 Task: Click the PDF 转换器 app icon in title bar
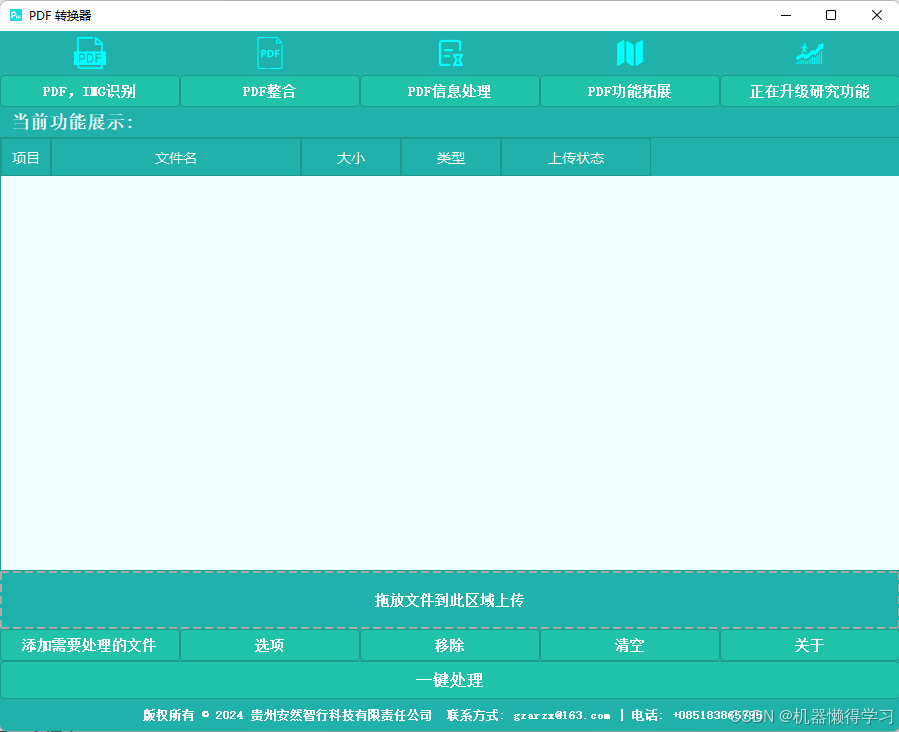tap(16, 15)
